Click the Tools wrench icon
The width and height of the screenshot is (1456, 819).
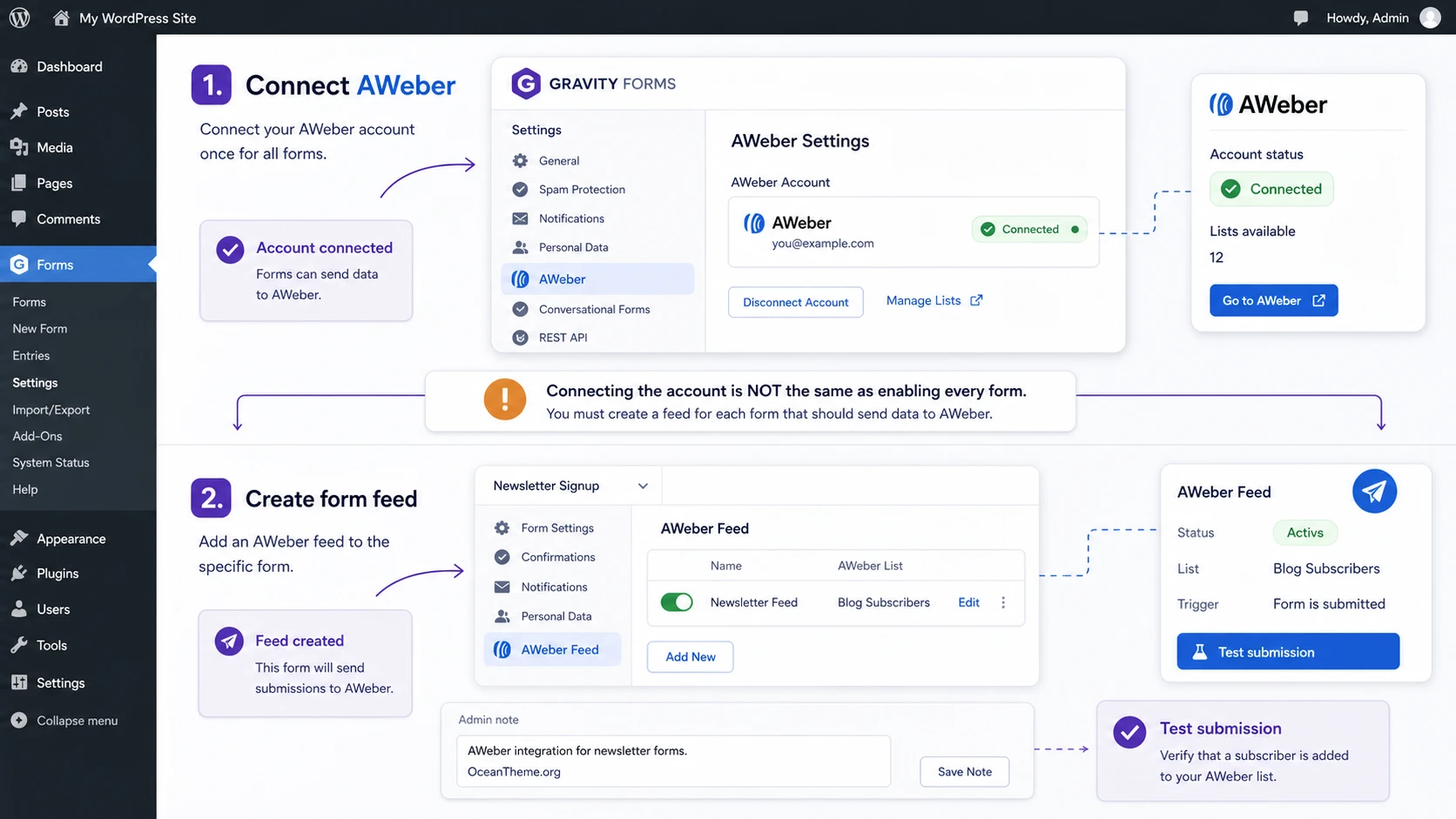(19, 645)
